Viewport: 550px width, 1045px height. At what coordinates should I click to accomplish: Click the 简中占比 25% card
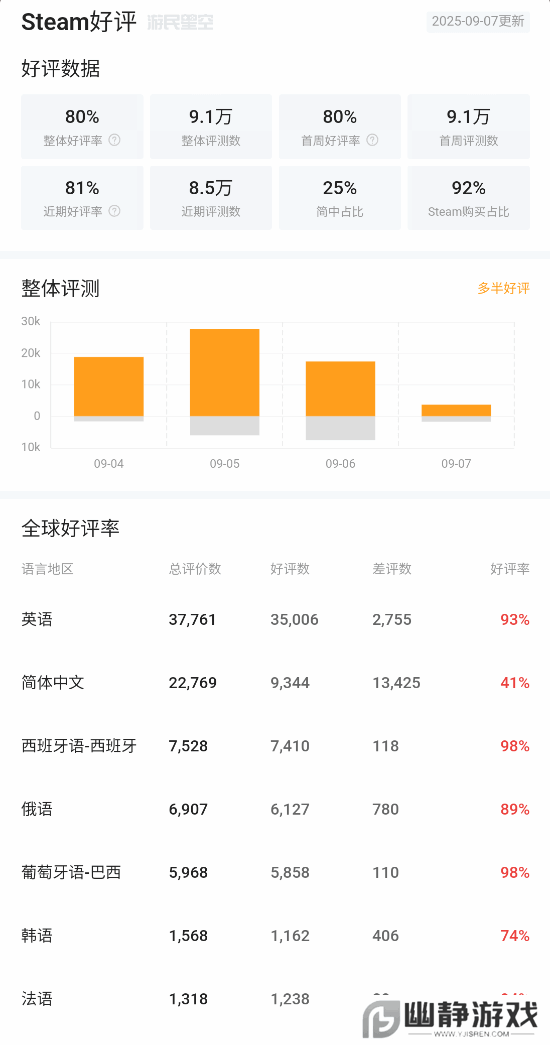340,198
